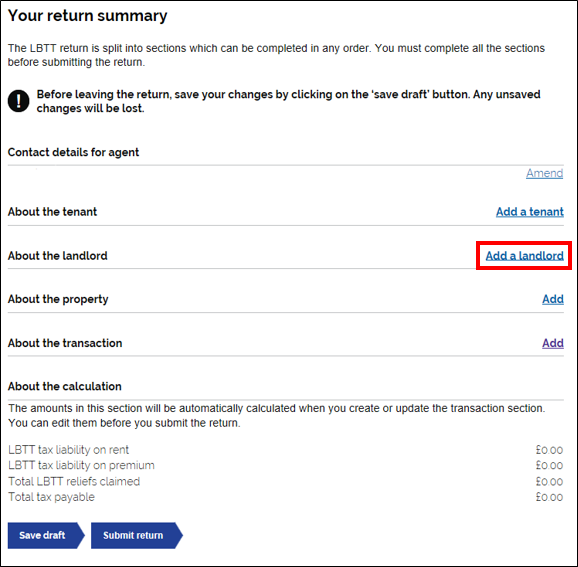Viewport: 578px width, 567px height.
Task: Click the About the calculation heading
Action: [x=65, y=386]
